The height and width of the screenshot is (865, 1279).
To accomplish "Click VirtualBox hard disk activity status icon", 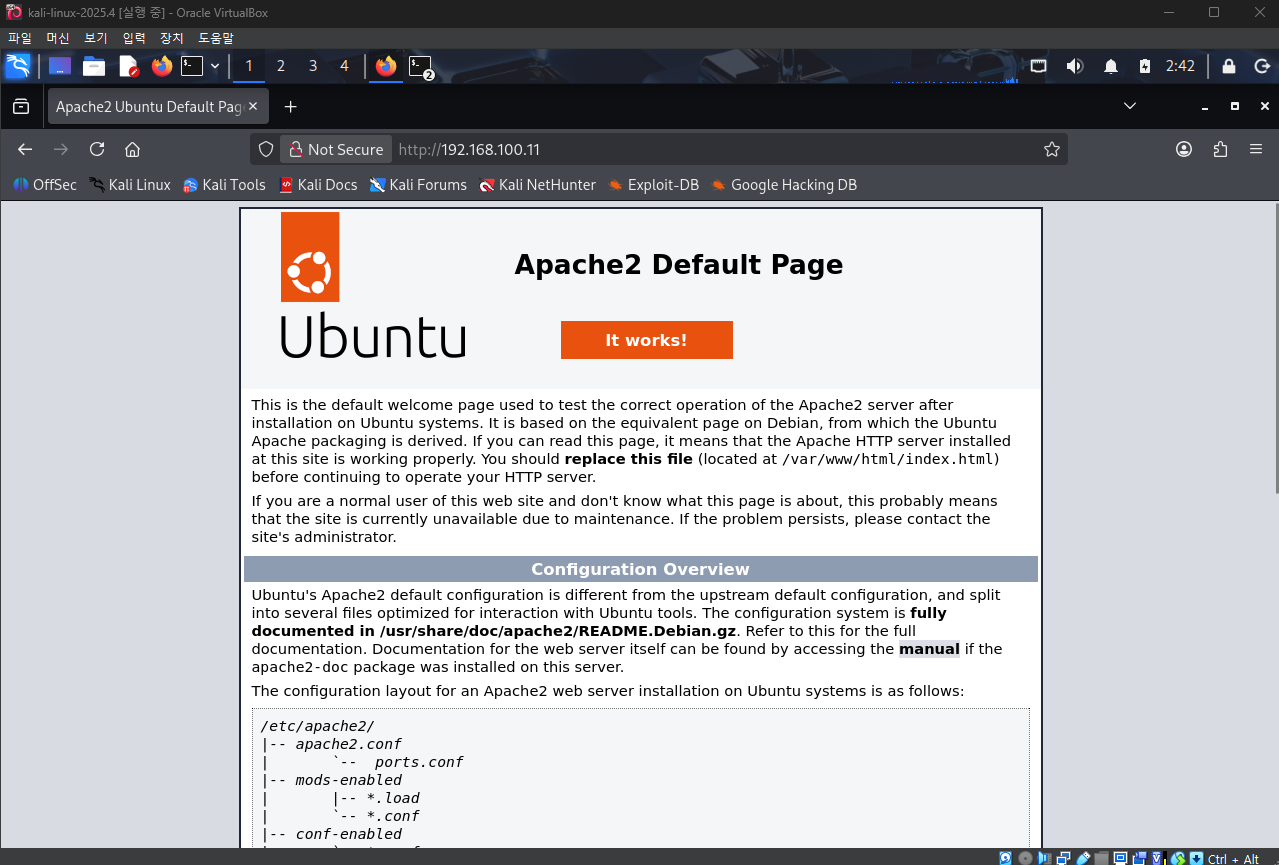I will tap(1006, 858).
